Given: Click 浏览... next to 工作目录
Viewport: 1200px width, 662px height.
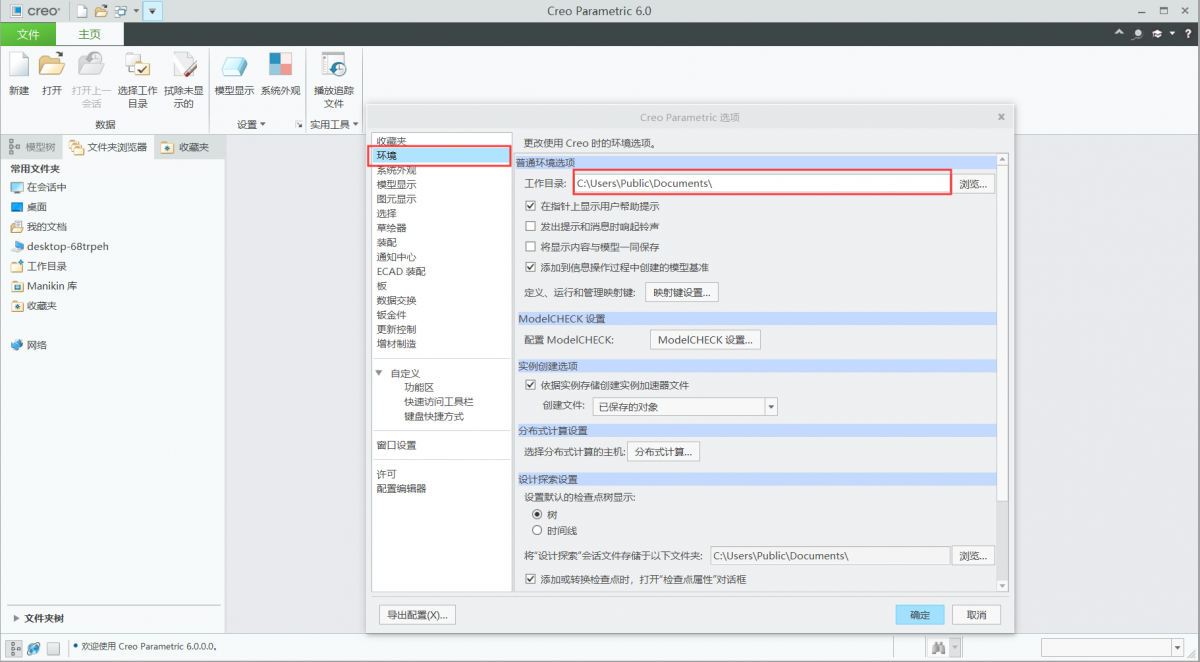Looking at the screenshot, I should 973,184.
